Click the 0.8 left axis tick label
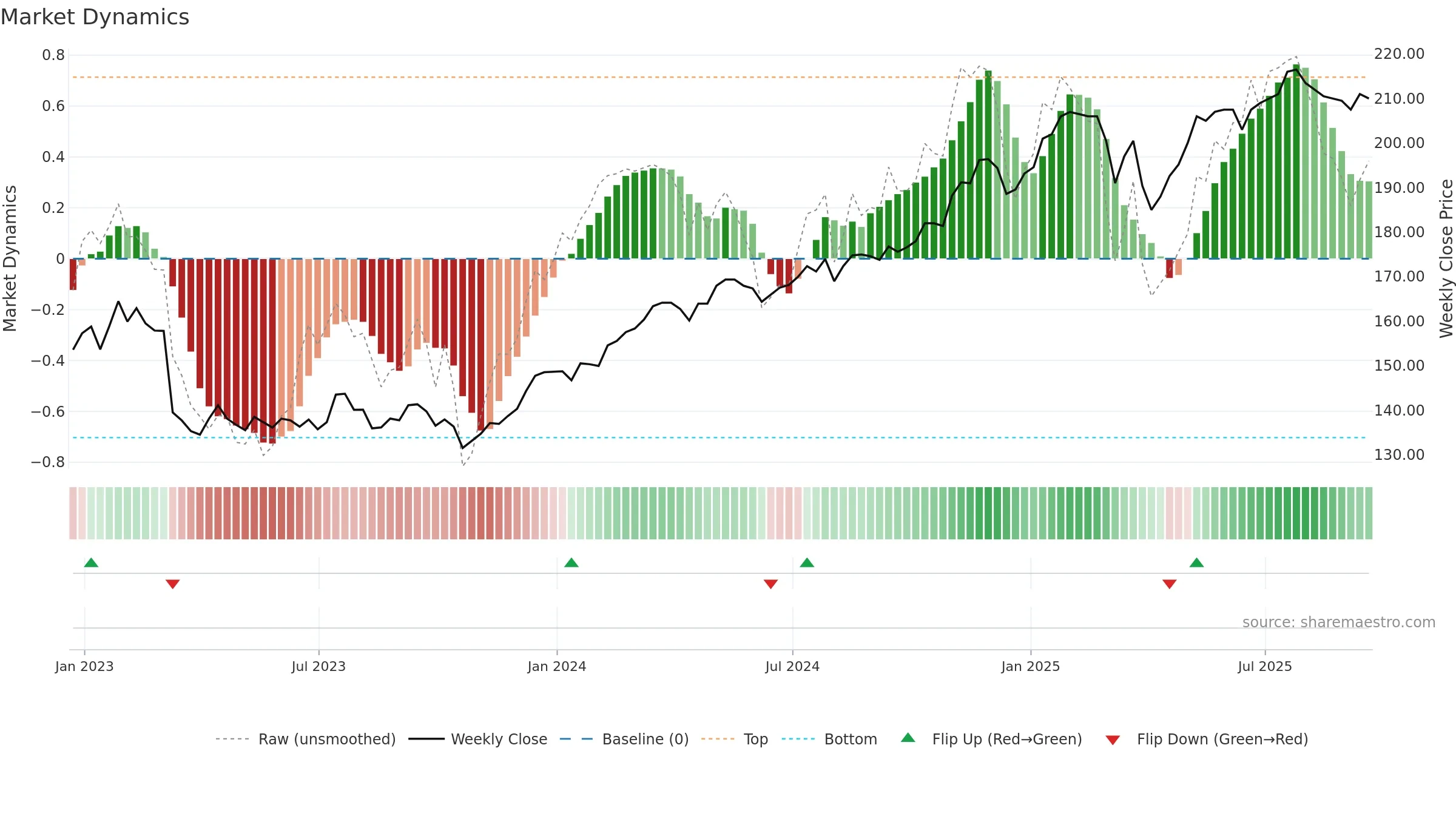Viewport: 1456px width, 819px height. click(53, 55)
